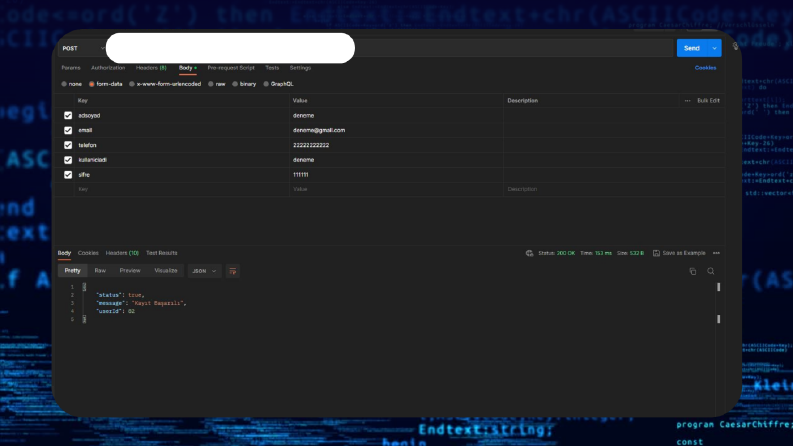
Task: Open the three-dot menu beside Save as Example
Action: 716,253
